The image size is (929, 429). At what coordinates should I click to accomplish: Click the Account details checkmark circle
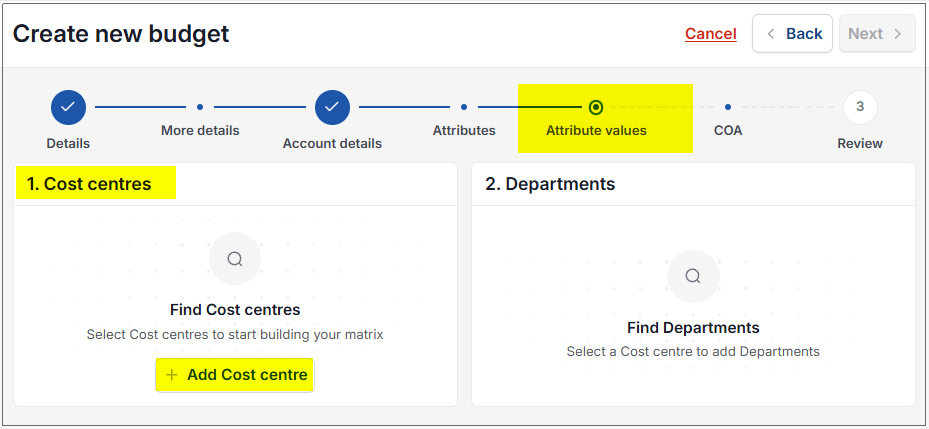pyautogui.click(x=332, y=107)
